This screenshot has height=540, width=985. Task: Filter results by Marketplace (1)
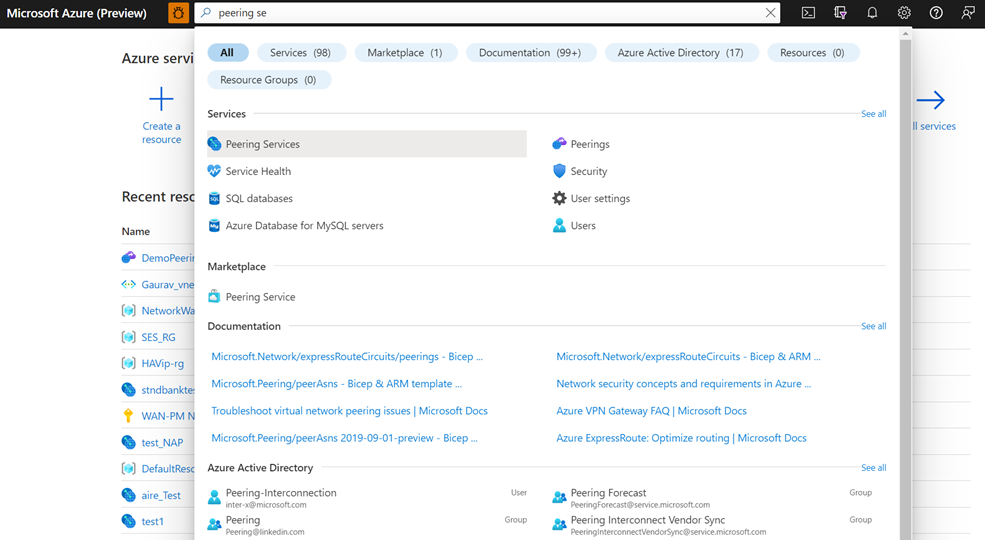click(x=405, y=53)
